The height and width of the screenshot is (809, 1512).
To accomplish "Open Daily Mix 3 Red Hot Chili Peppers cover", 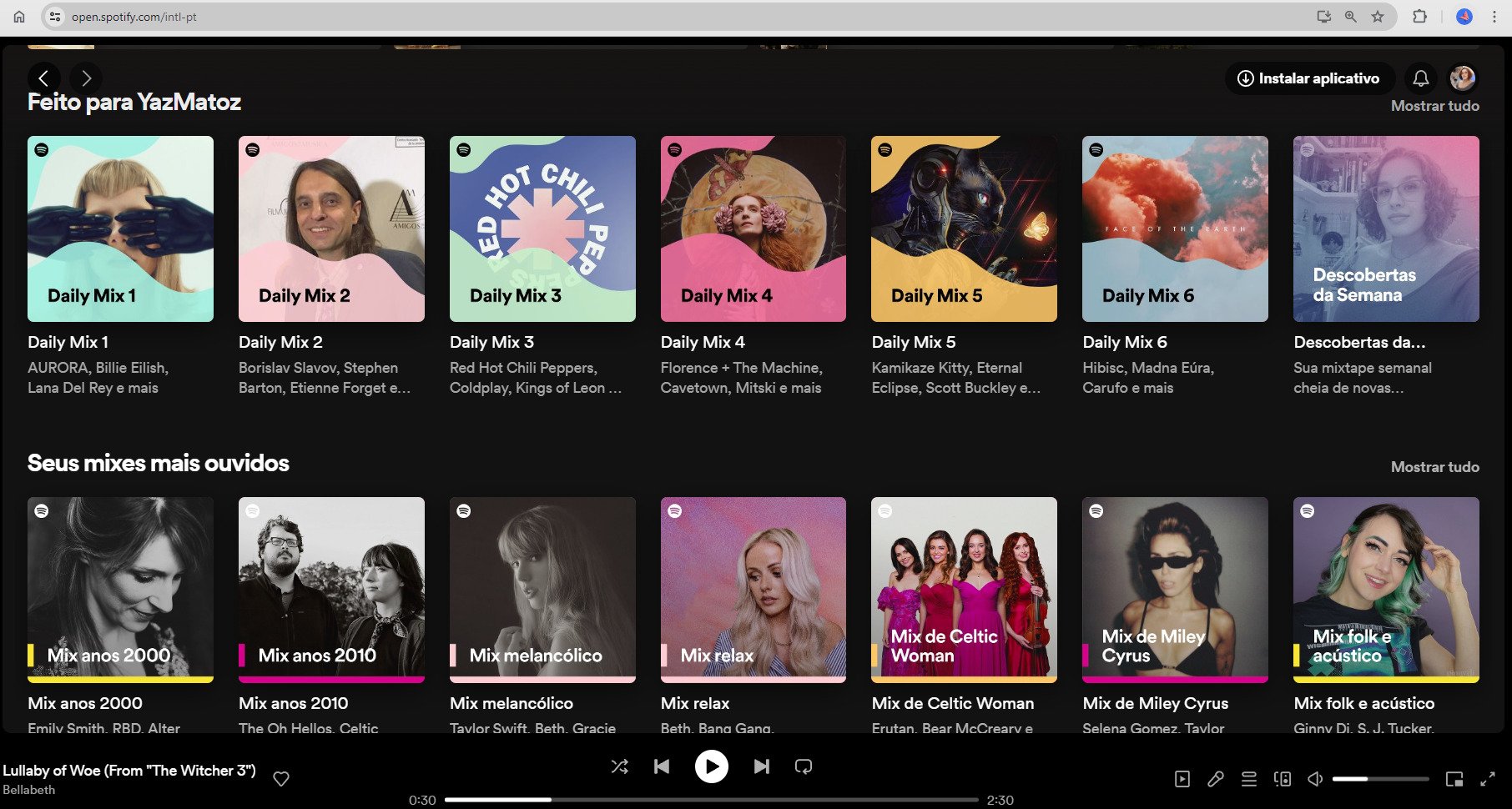I will (x=542, y=229).
